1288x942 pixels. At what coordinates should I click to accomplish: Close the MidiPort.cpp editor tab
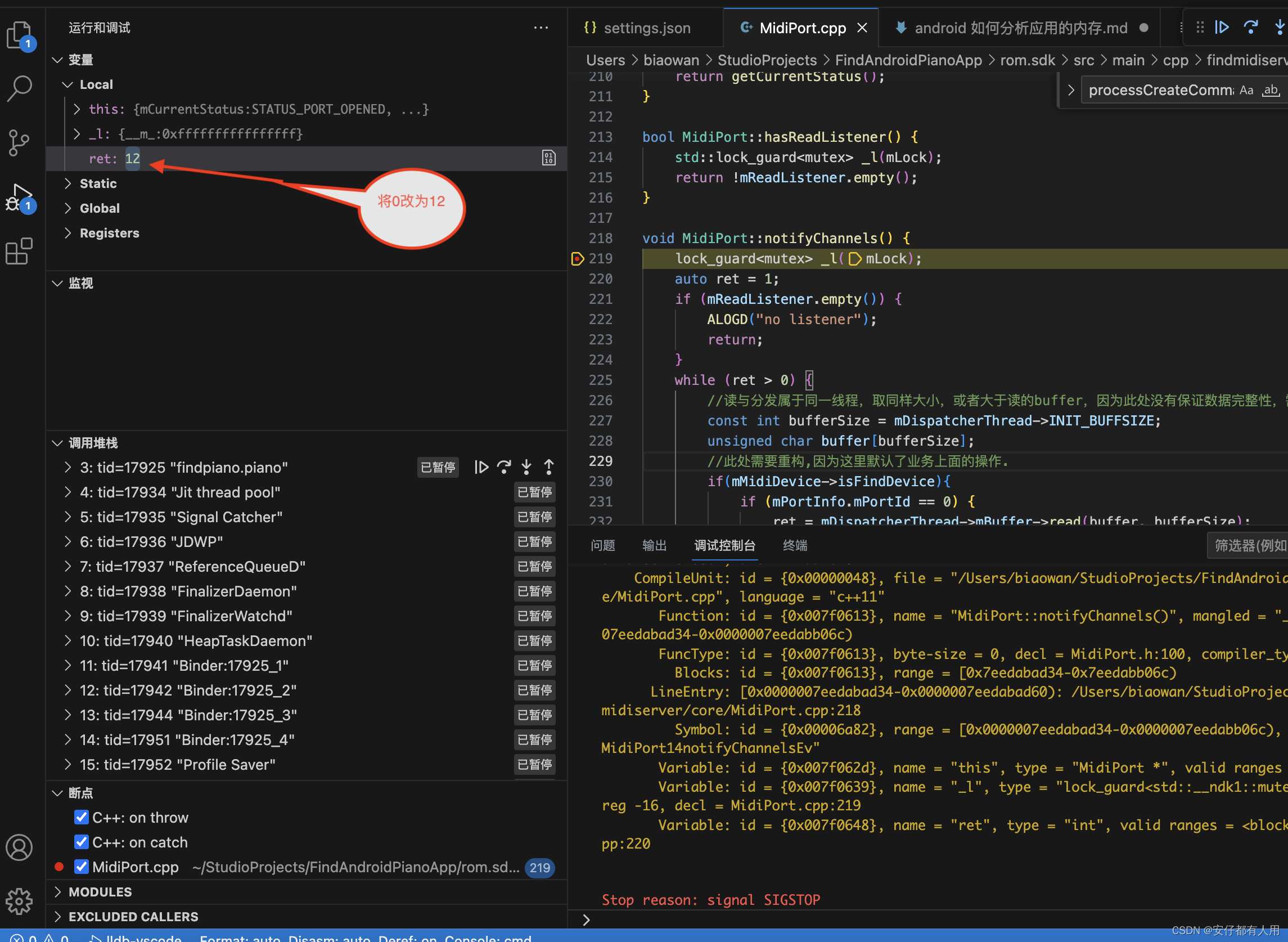[x=862, y=28]
